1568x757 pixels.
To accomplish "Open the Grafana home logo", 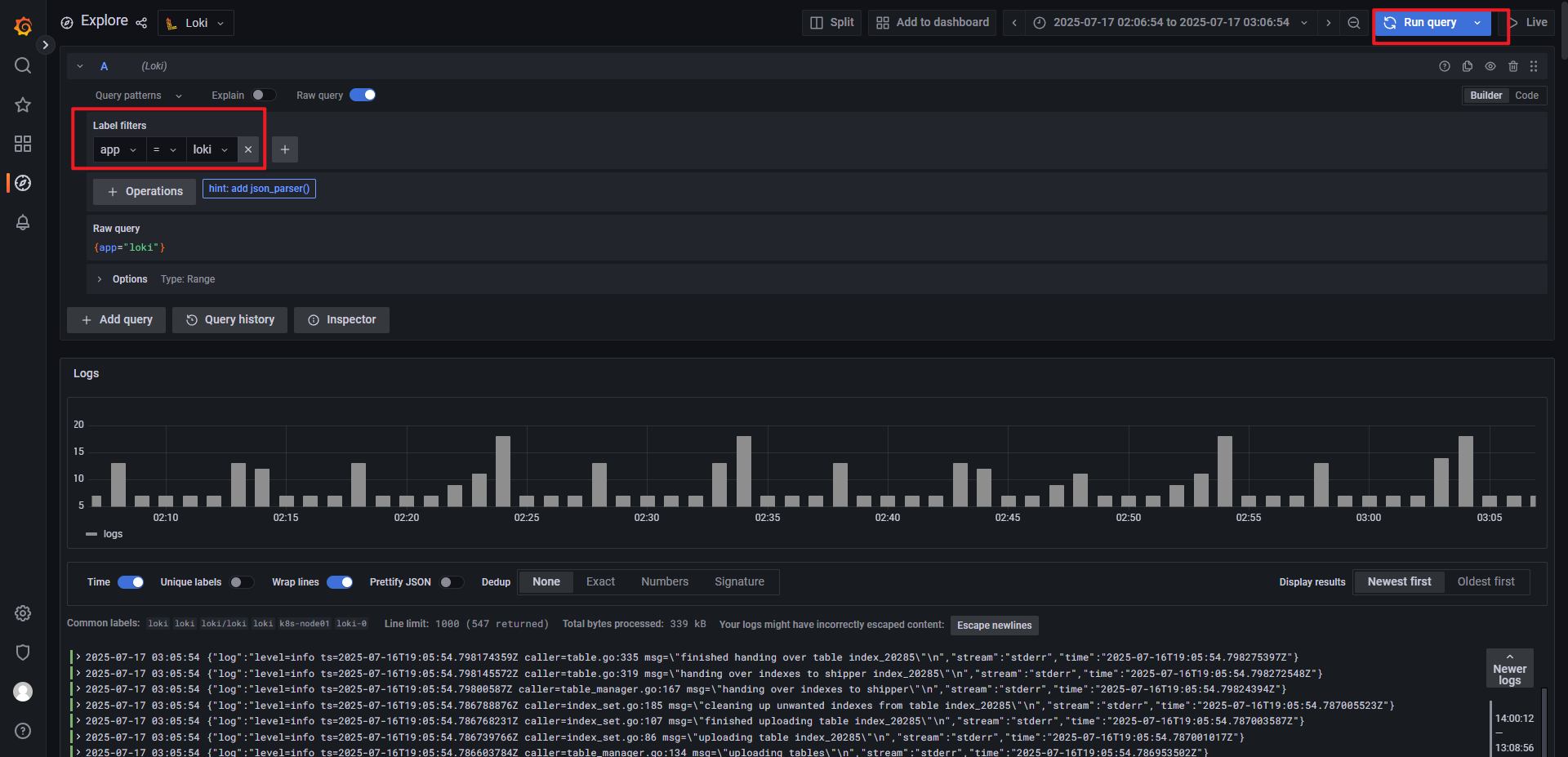I will 23,26.
